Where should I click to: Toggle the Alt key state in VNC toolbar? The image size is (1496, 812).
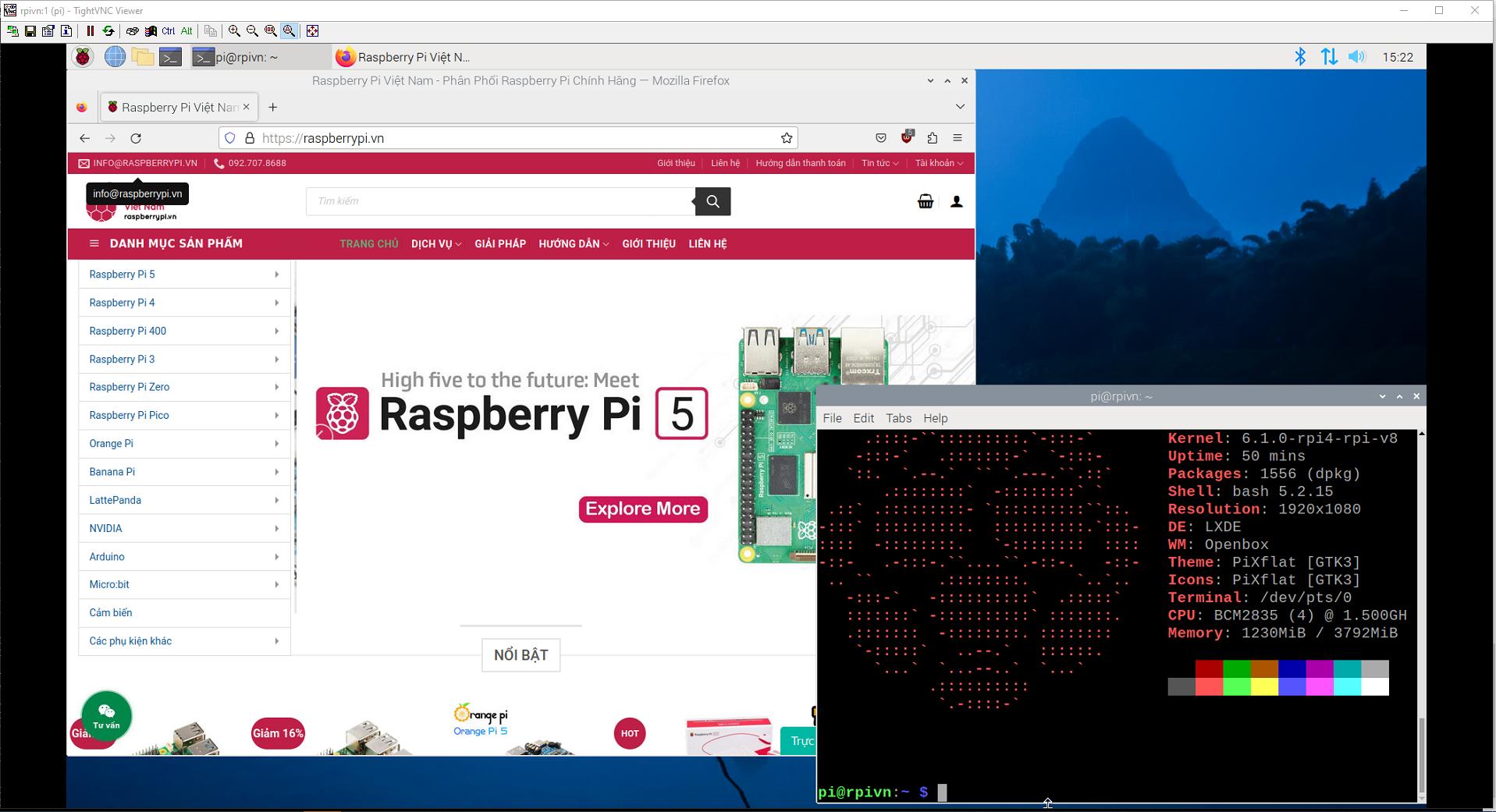click(187, 31)
